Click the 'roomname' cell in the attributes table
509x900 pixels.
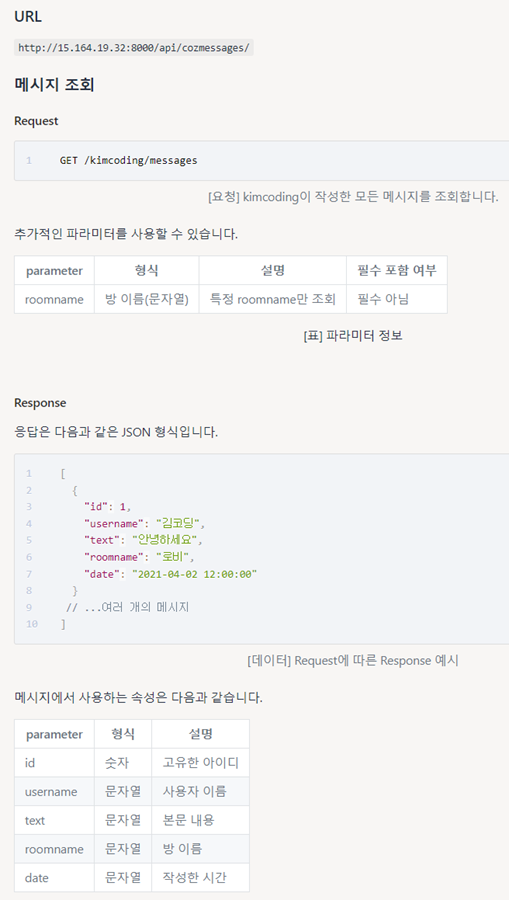54,849
